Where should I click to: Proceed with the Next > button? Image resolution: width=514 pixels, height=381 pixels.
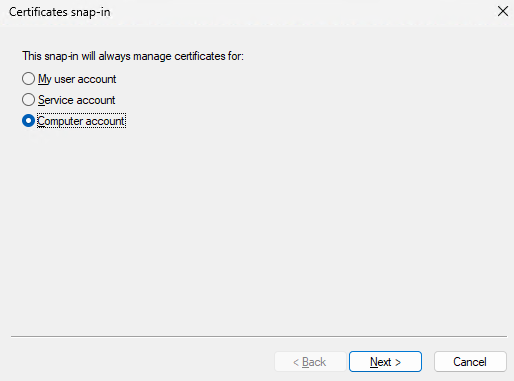coord(385,362)
